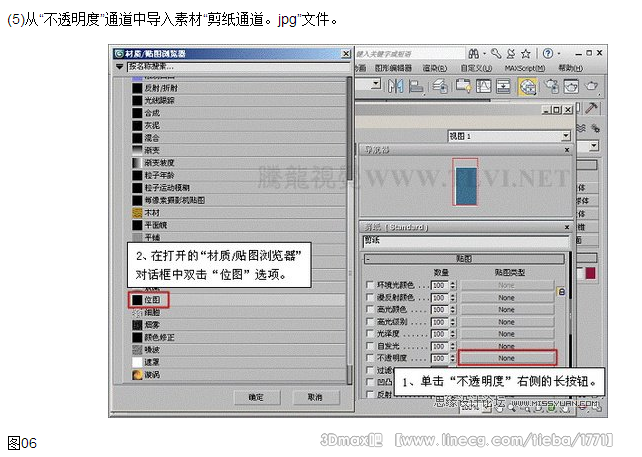Open the main toolbar selection-set dropdown
This screenshot has height=457, width=642.
coord(375,84)
